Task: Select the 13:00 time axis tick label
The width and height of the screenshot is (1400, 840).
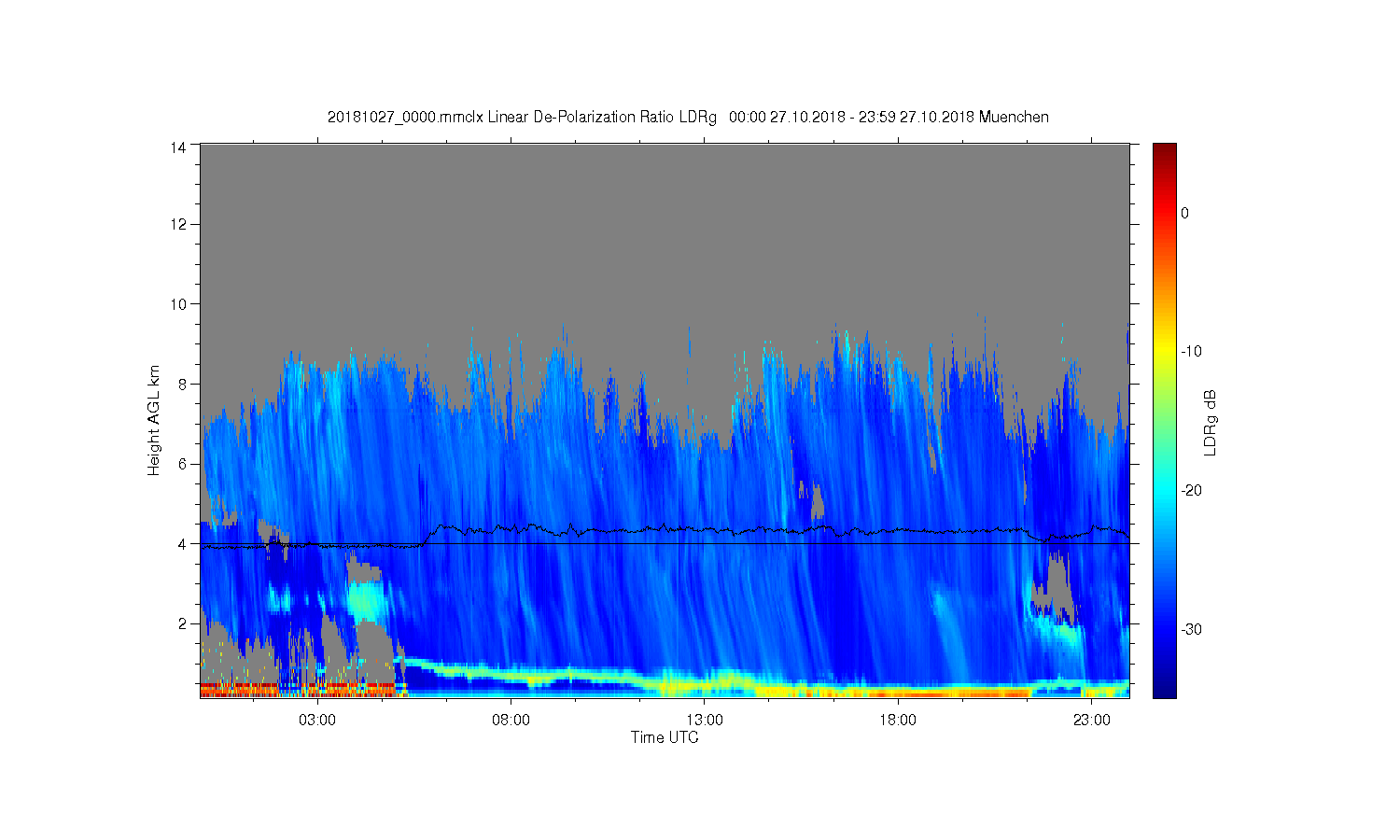Action: (x=705, y=721)
